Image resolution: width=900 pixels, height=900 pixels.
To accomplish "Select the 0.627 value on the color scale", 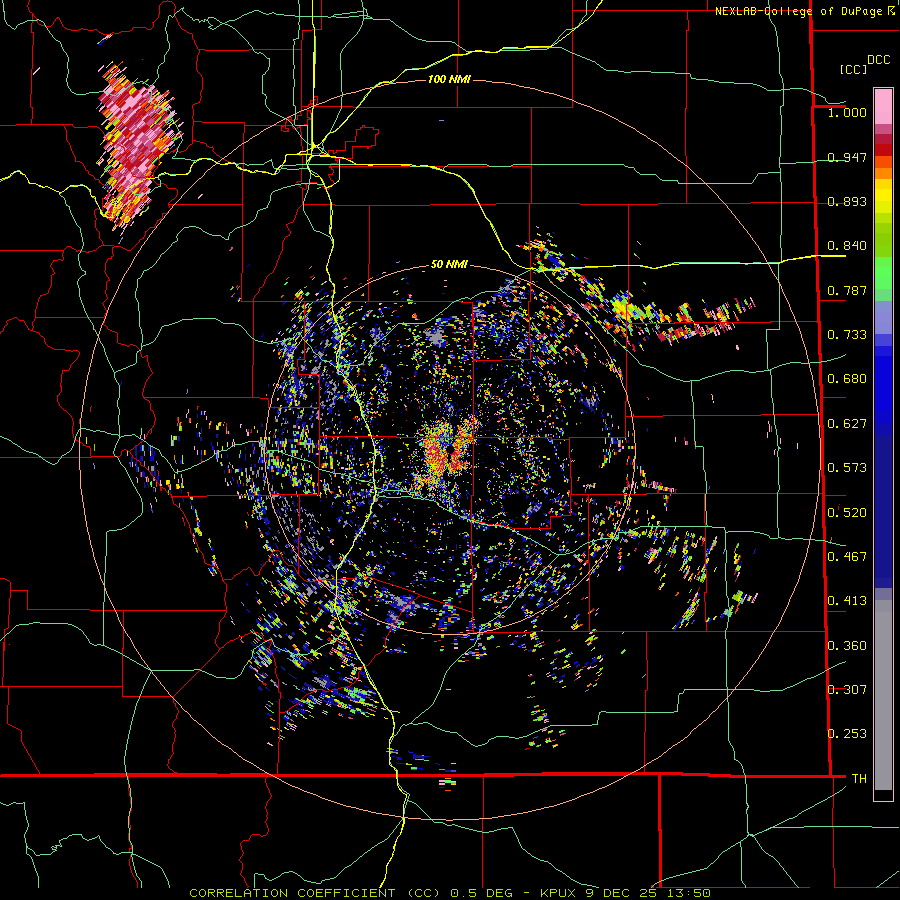I will pyautogui.click(x=847, y=423).
